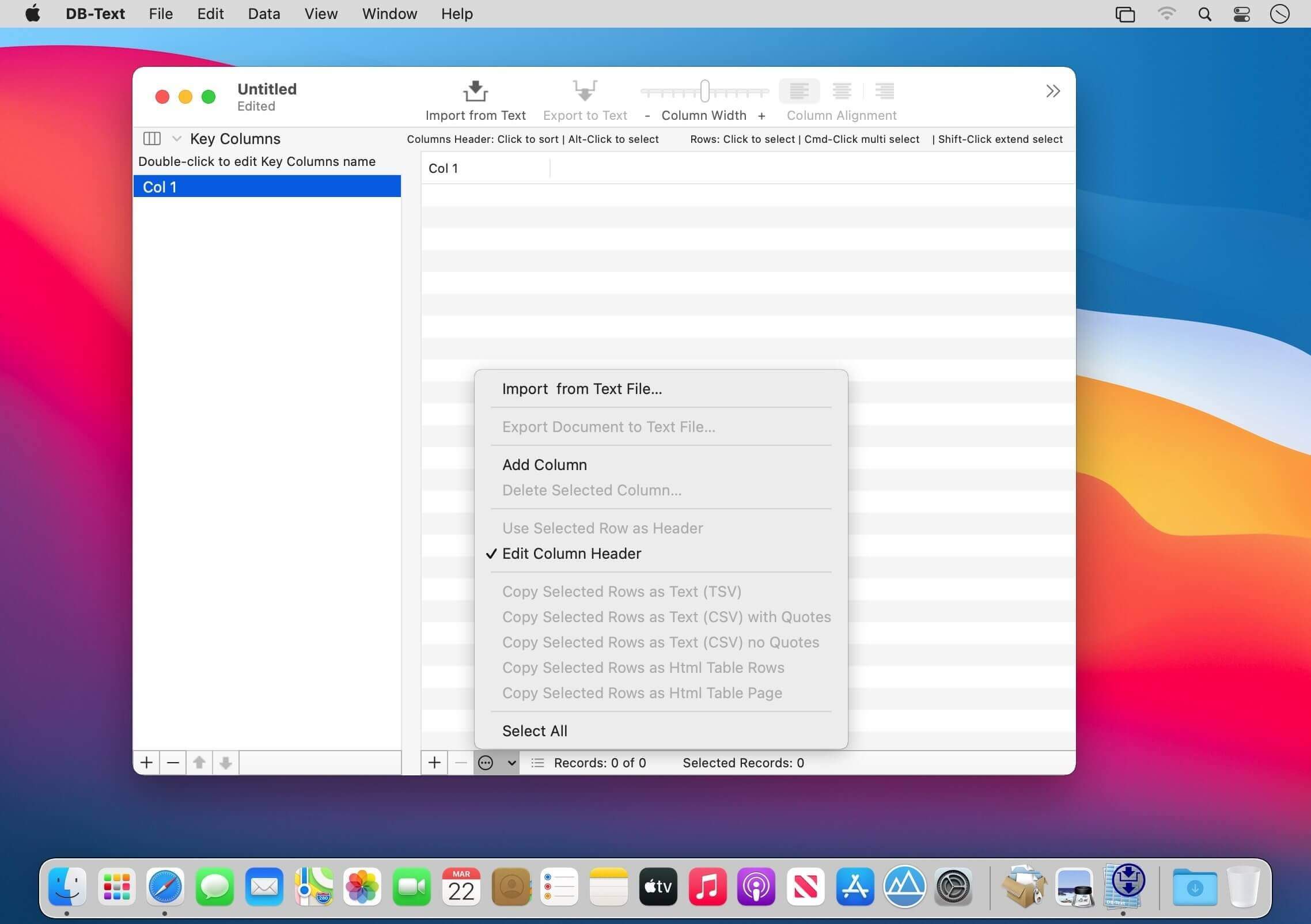Expand the toolbar overflow double chevron
Image resolution: width=1311 pixels, height=924 pixels.
pyautogui.click(x=1053, y=91)
